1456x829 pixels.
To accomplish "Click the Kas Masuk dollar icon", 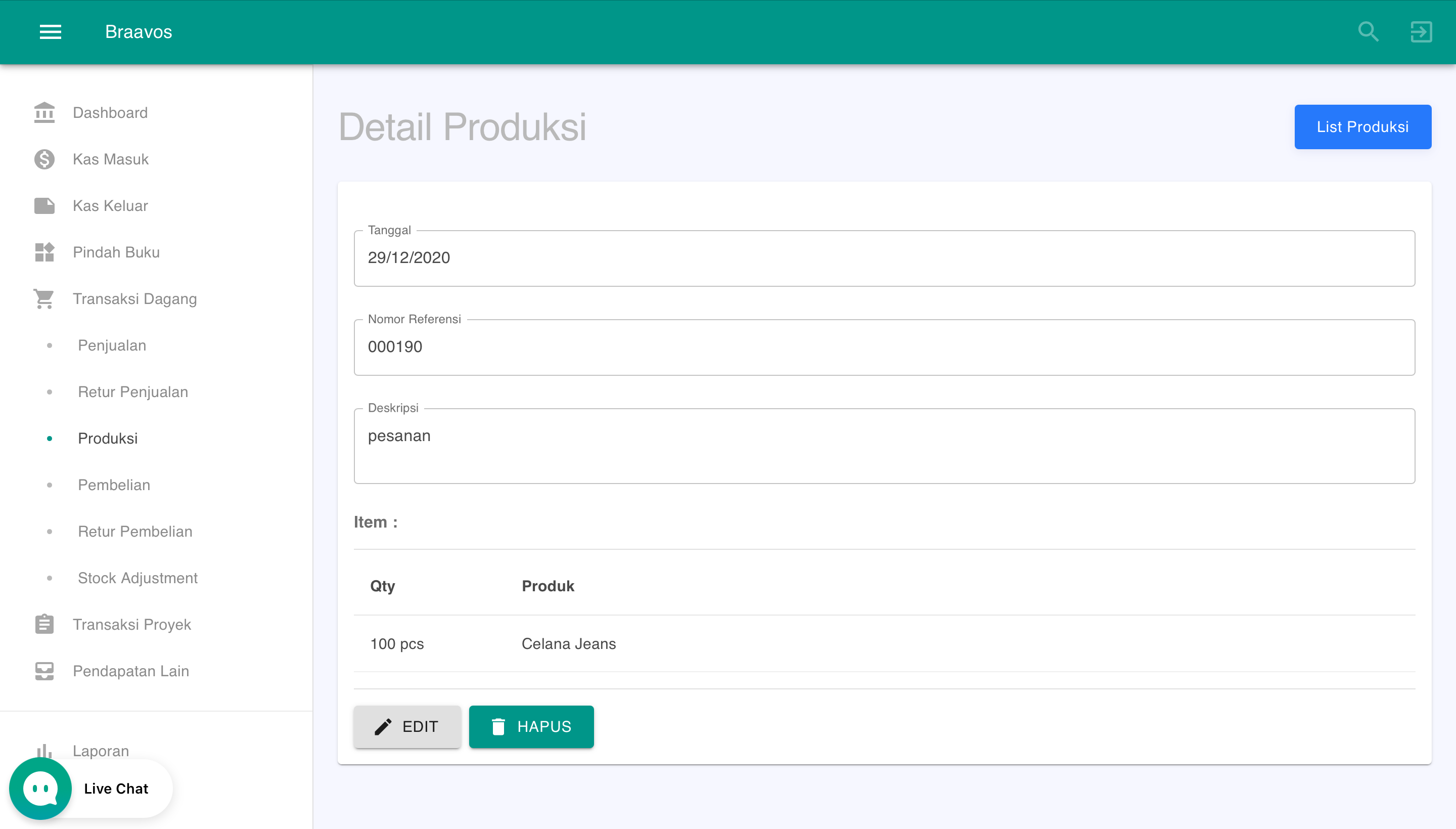I will point(44,159).
